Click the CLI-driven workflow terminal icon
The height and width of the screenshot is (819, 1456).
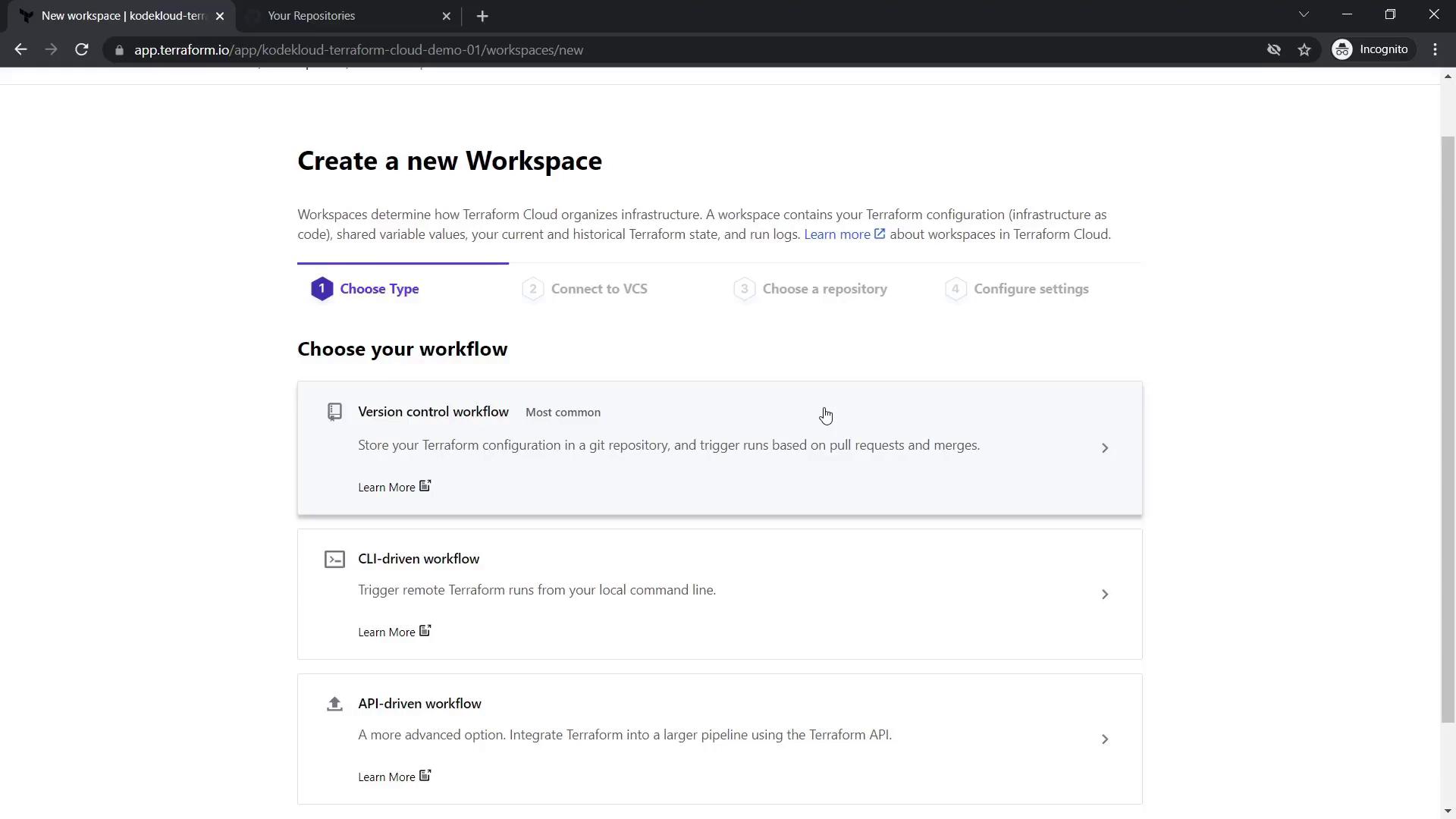(334, 560)
